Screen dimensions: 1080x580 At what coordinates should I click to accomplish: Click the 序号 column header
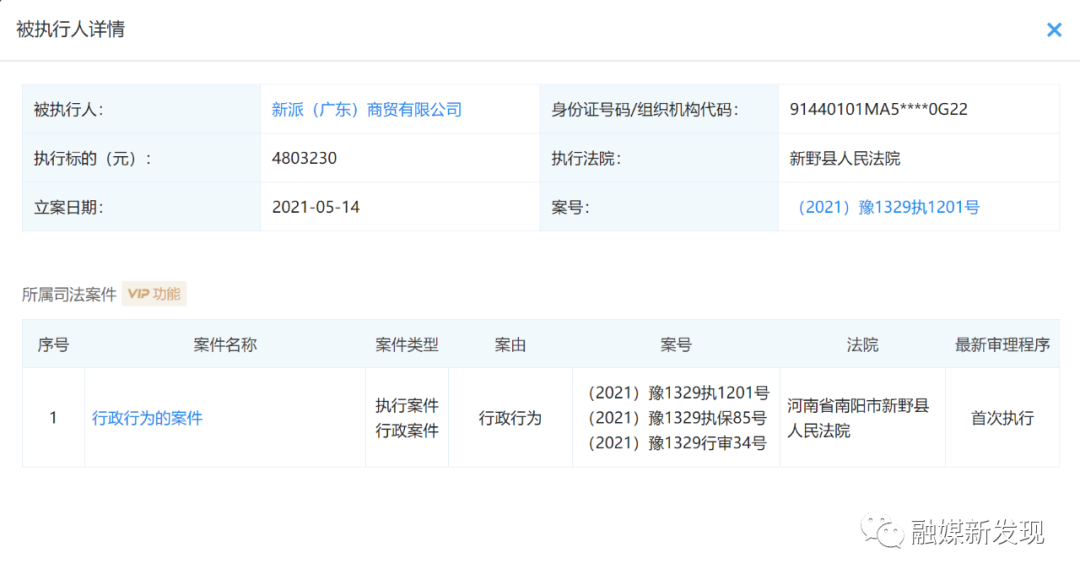pos(53,344)
